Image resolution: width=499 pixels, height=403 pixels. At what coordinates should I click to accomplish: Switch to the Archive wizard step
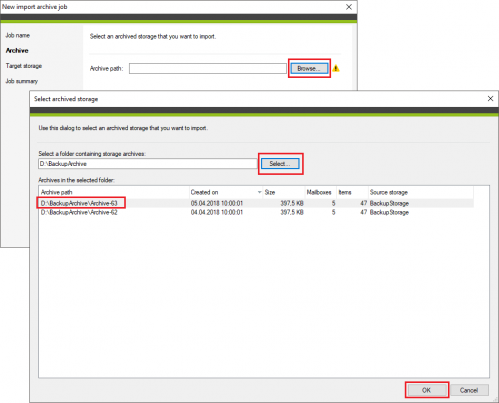pos(17,51)
